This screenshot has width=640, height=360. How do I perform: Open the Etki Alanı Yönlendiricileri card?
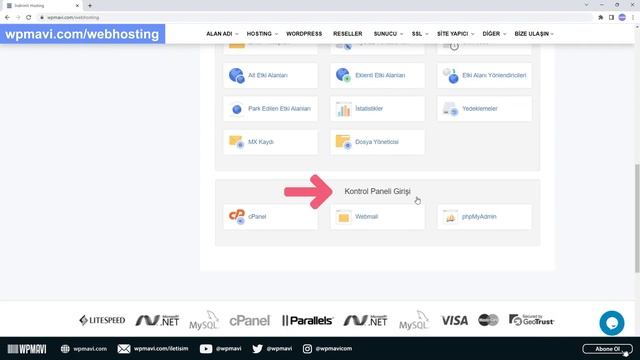(x=484, y=76)
